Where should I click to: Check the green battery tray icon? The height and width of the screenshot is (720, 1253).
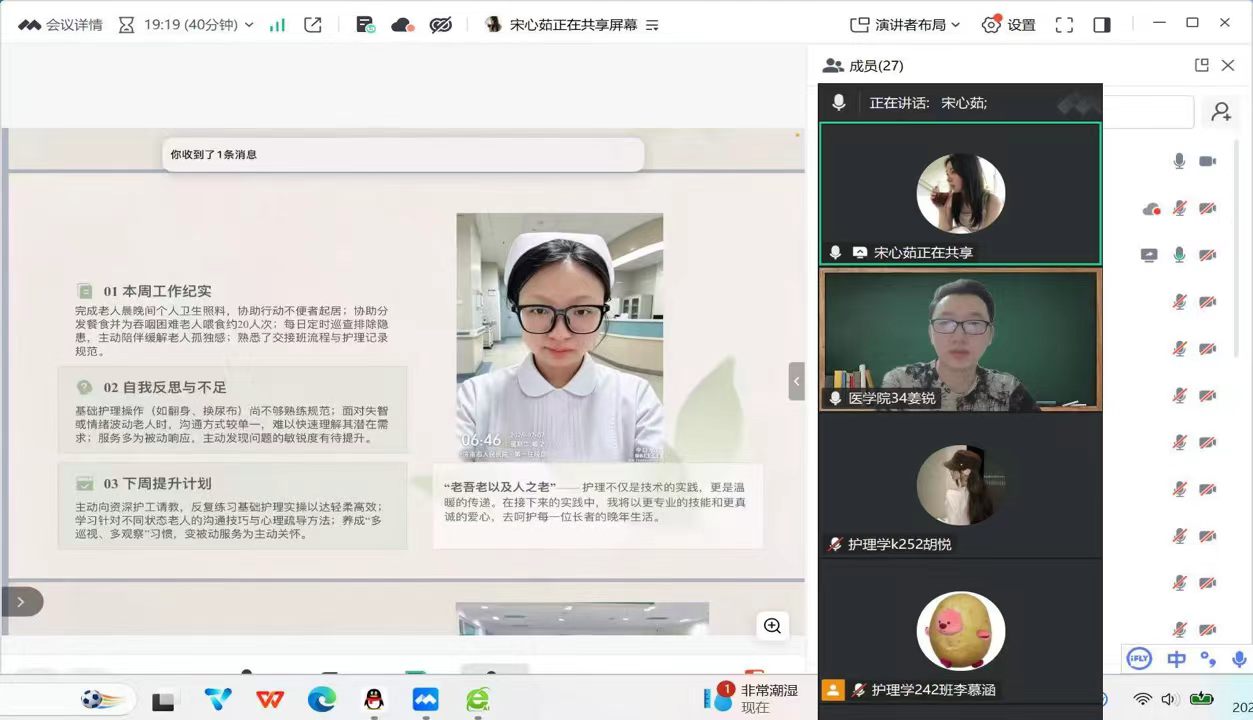pos(1201,699)
